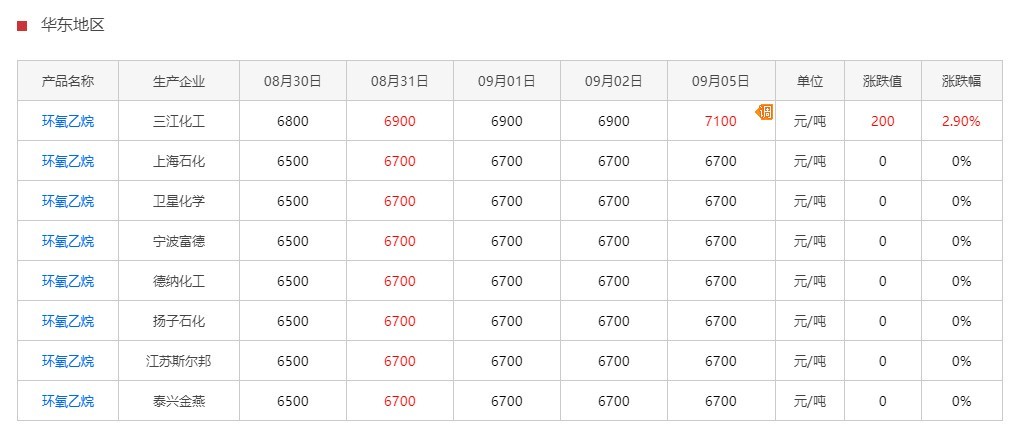
Task: Click the red square beside 华东地区
Action: (22, 26)
